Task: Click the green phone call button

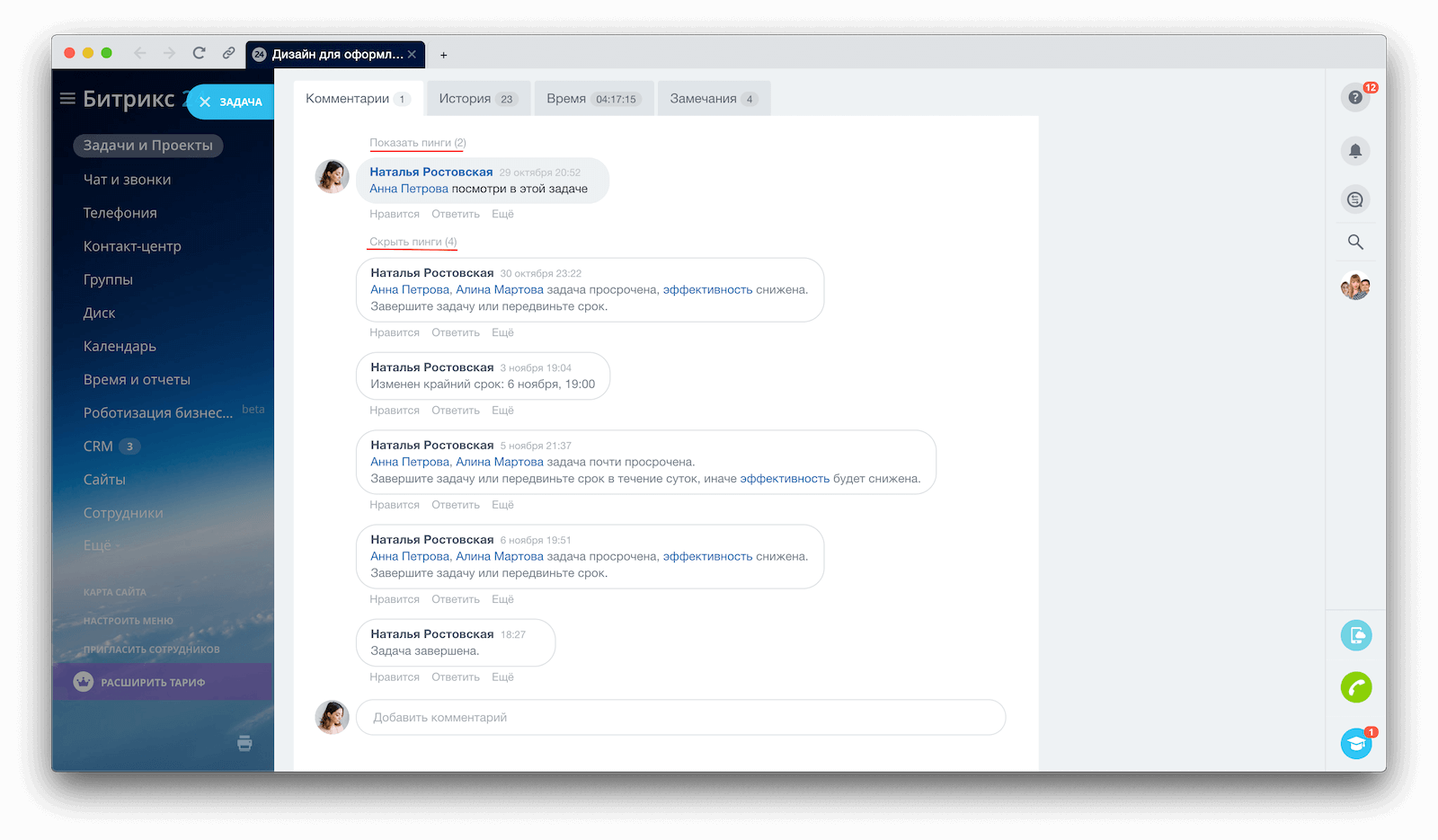Action: [x=1355, y=688]
